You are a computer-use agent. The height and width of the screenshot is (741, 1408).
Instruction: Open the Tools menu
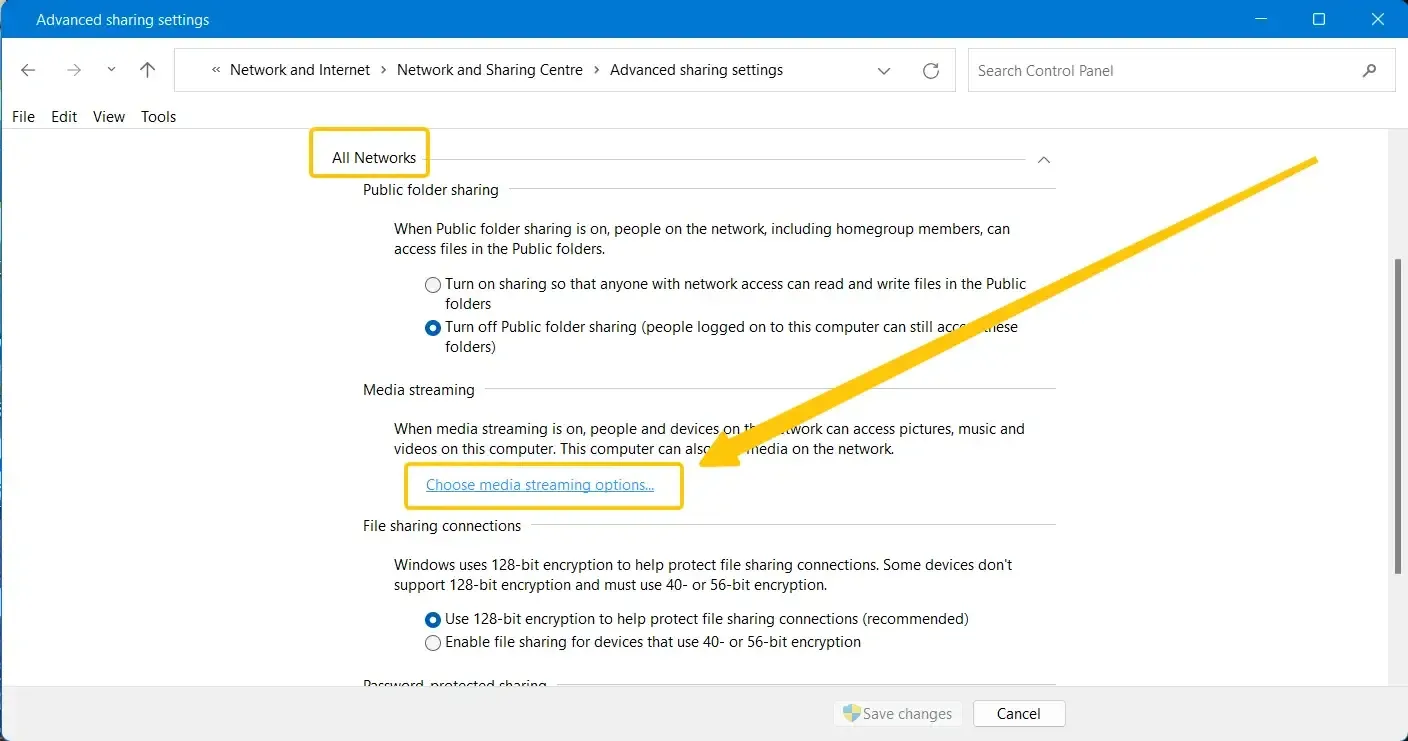(x=158, y=117)
